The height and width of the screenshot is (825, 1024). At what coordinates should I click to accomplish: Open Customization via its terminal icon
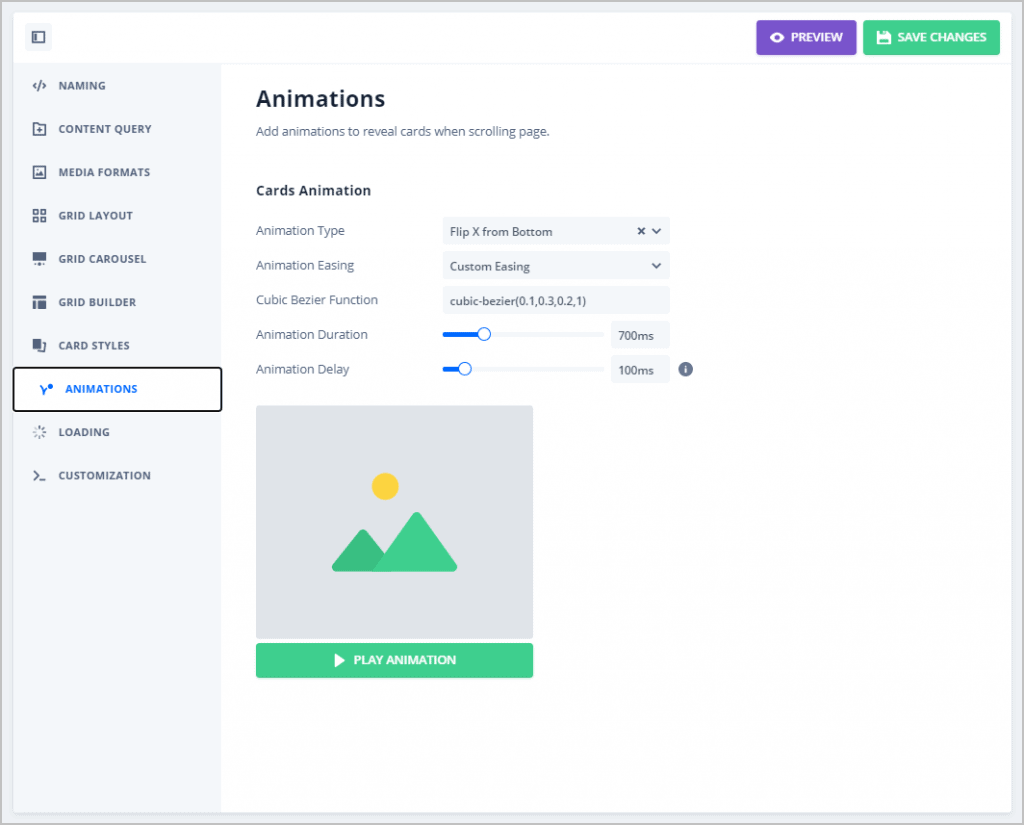point(38,475)
